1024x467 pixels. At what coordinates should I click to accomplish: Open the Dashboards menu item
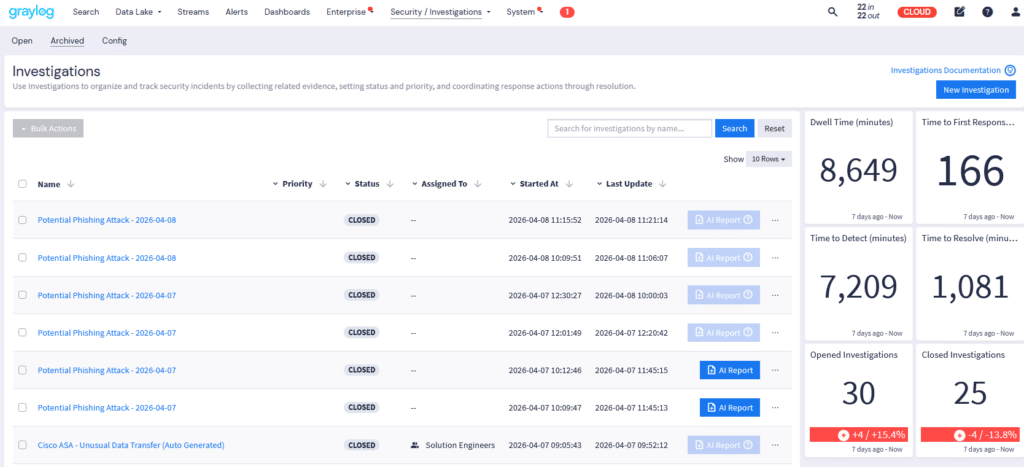(x=287, y=12)
